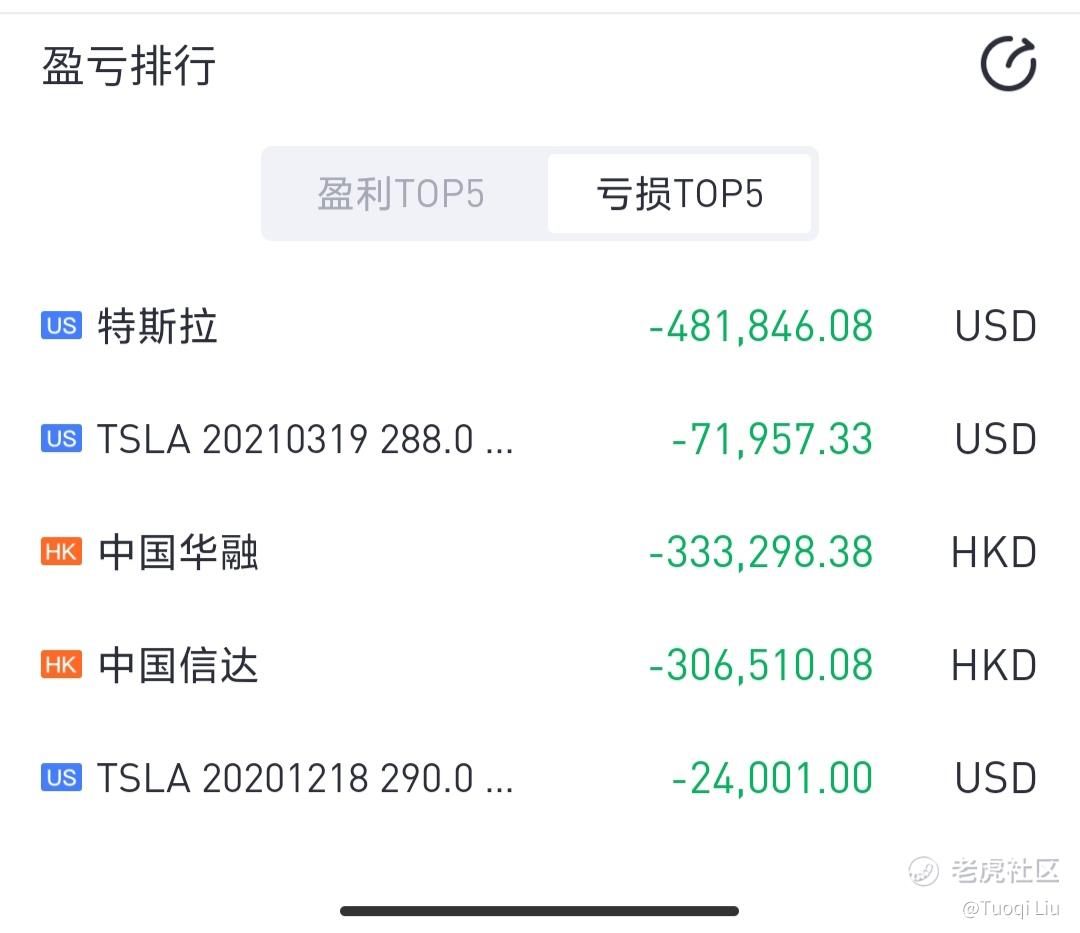Click the US badge beside TSLA 20201218
This screenshot has height=933, width=1080.
tap(61, 777)
